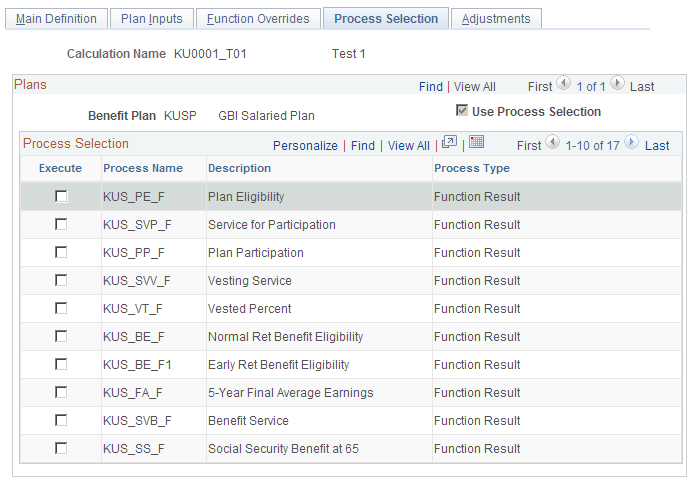
Task: Click First link in Process Selection grid
Action: point(529,145)
